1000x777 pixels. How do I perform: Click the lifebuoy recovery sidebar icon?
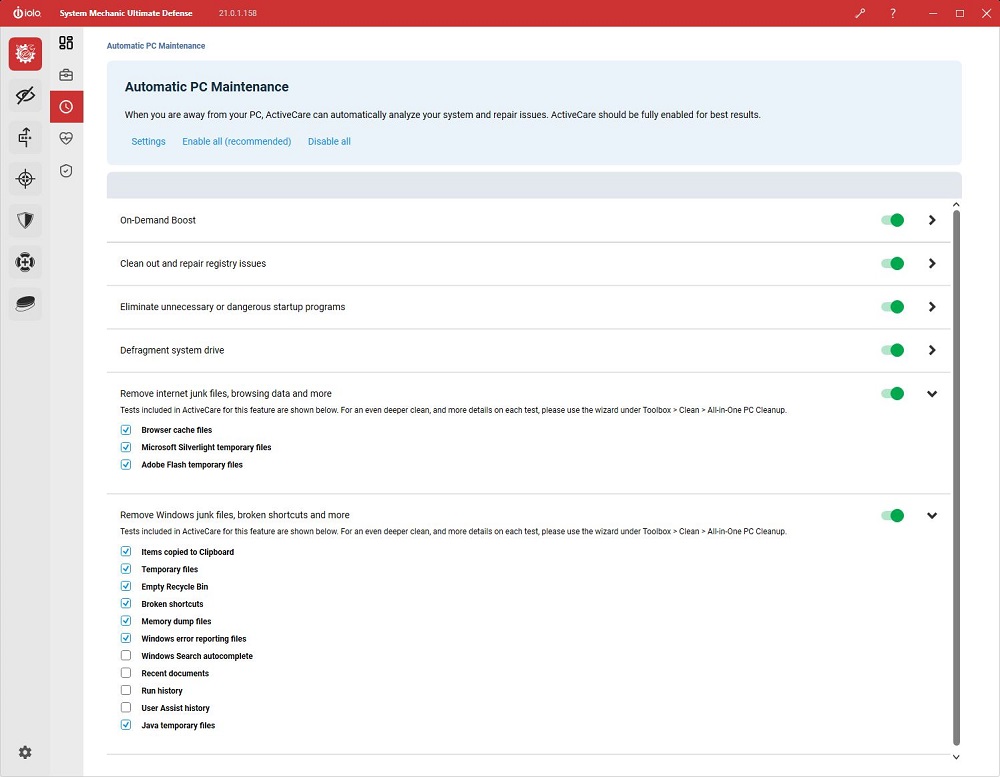click(25, 262)
